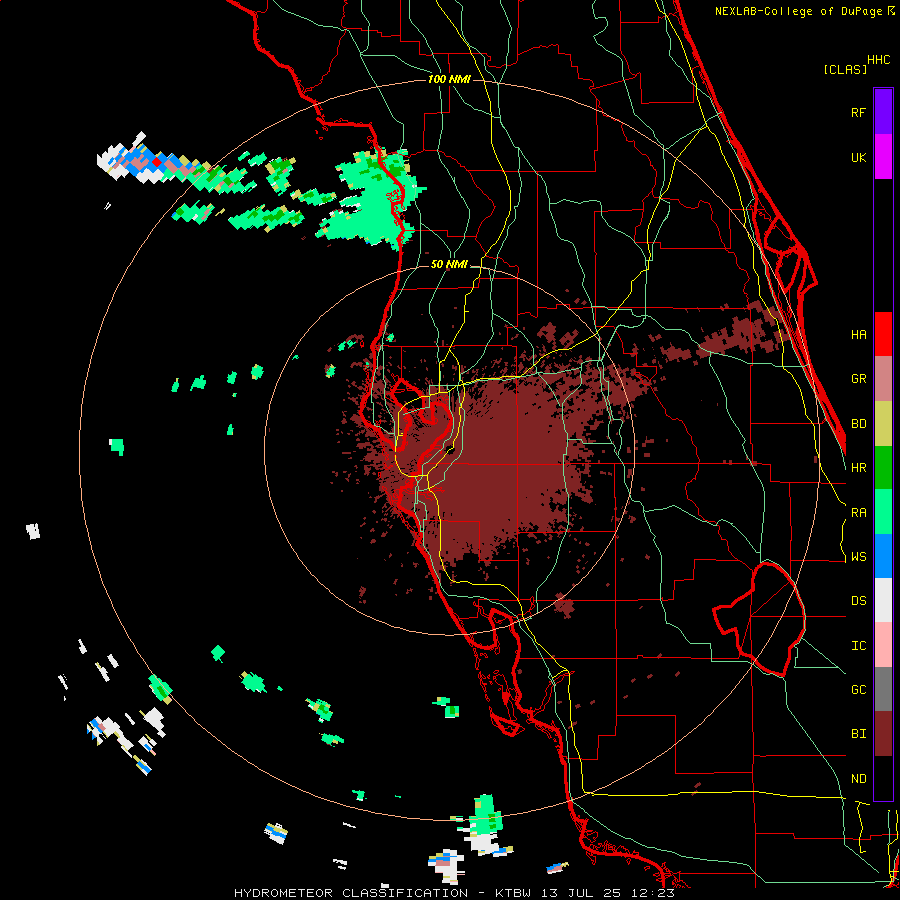This screenshot has width=900, height=900.
Task: Click the GR legend label
Action: click(859, 379)
